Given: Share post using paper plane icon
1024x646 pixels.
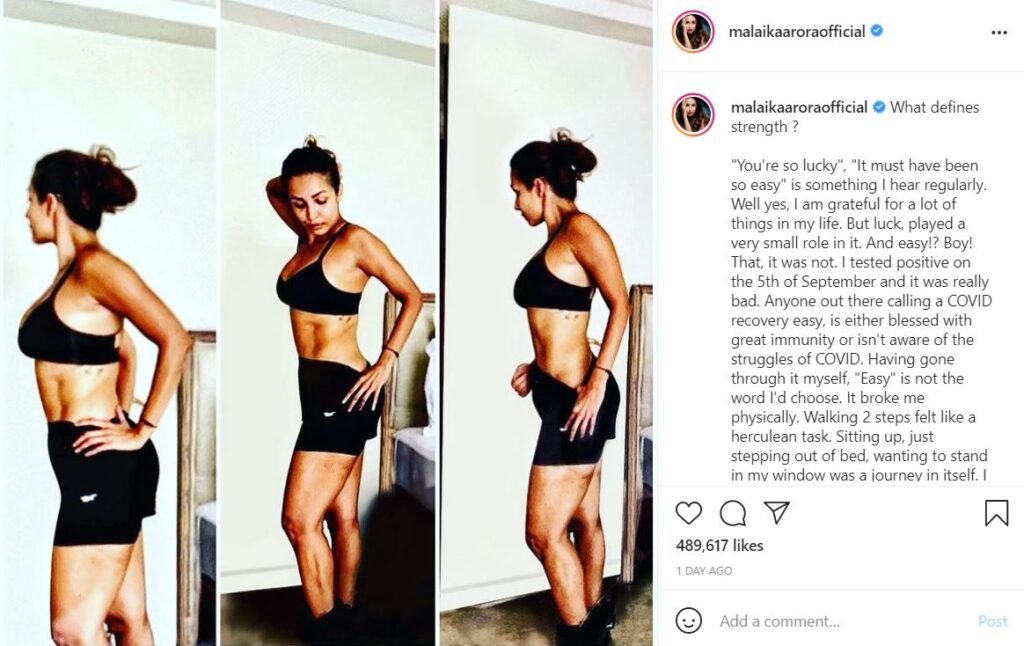Looking at the screenshot, I should coord(777,512).
